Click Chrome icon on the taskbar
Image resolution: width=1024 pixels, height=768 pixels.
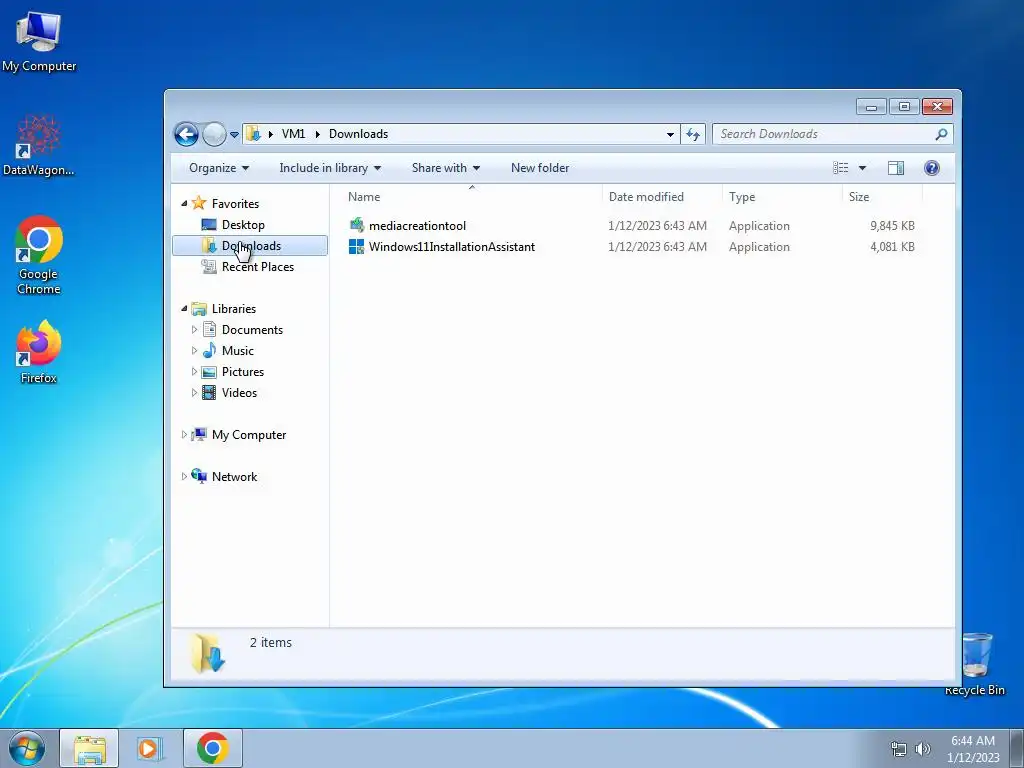click(213, 748)
